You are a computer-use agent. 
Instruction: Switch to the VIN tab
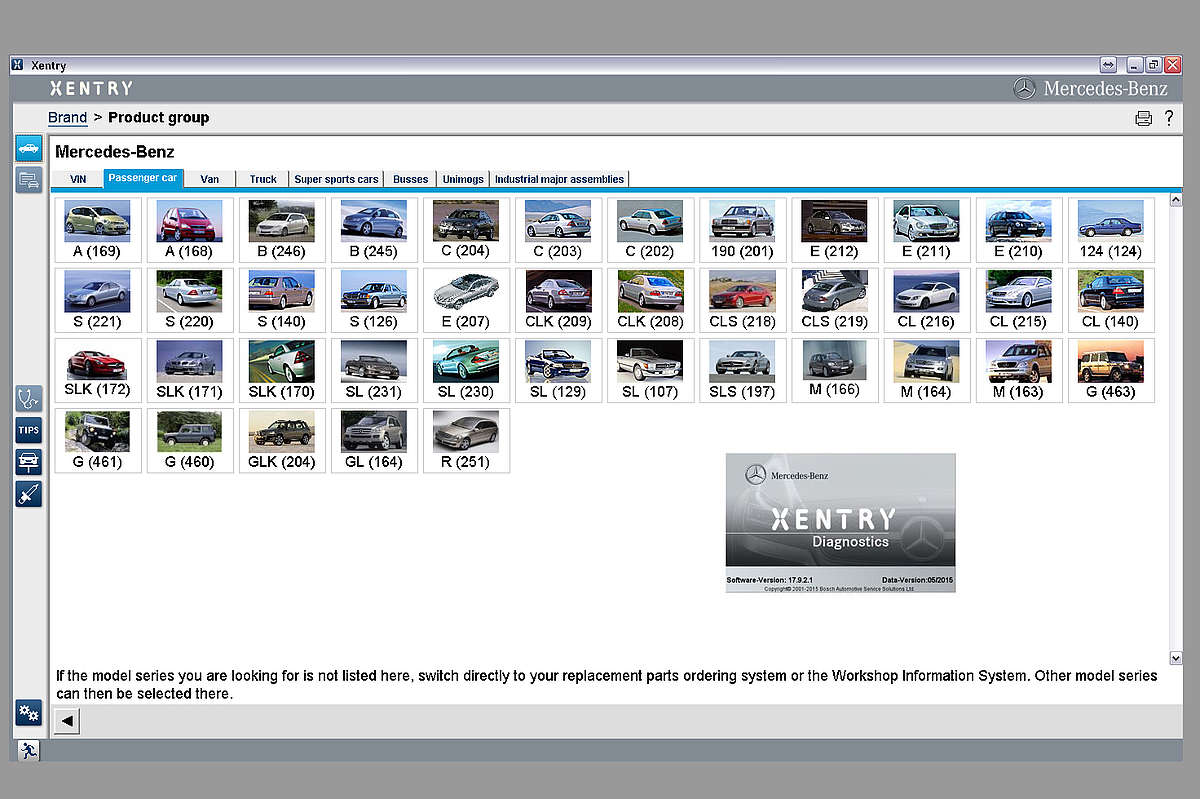[78, 179]
